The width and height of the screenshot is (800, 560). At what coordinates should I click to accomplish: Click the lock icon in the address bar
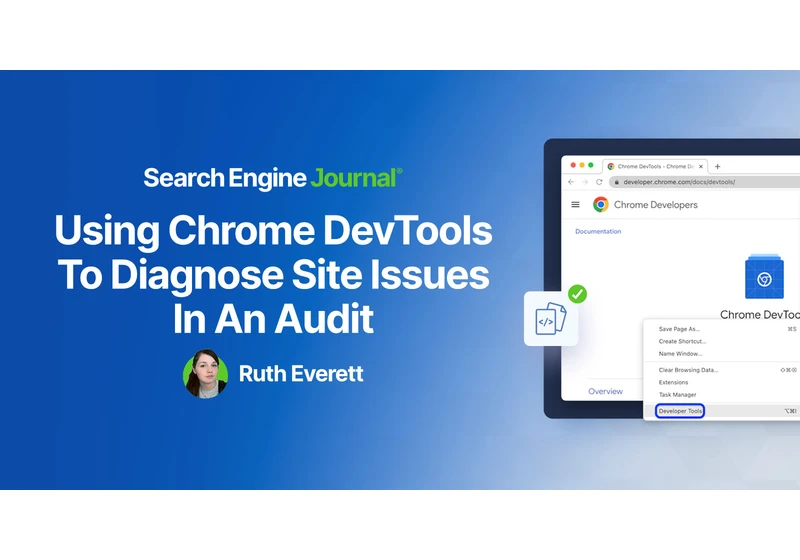617,182
